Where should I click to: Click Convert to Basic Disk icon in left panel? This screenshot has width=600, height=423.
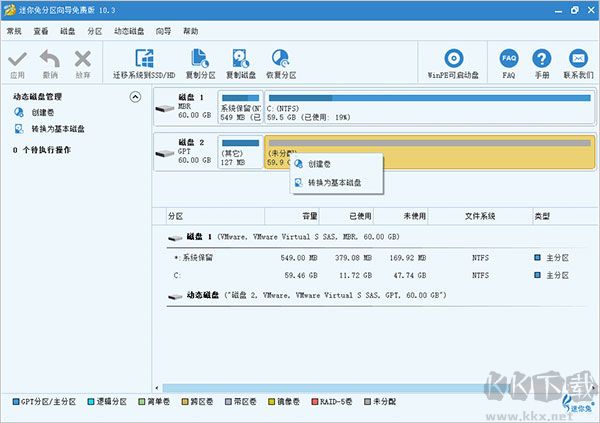click(19, 129)
